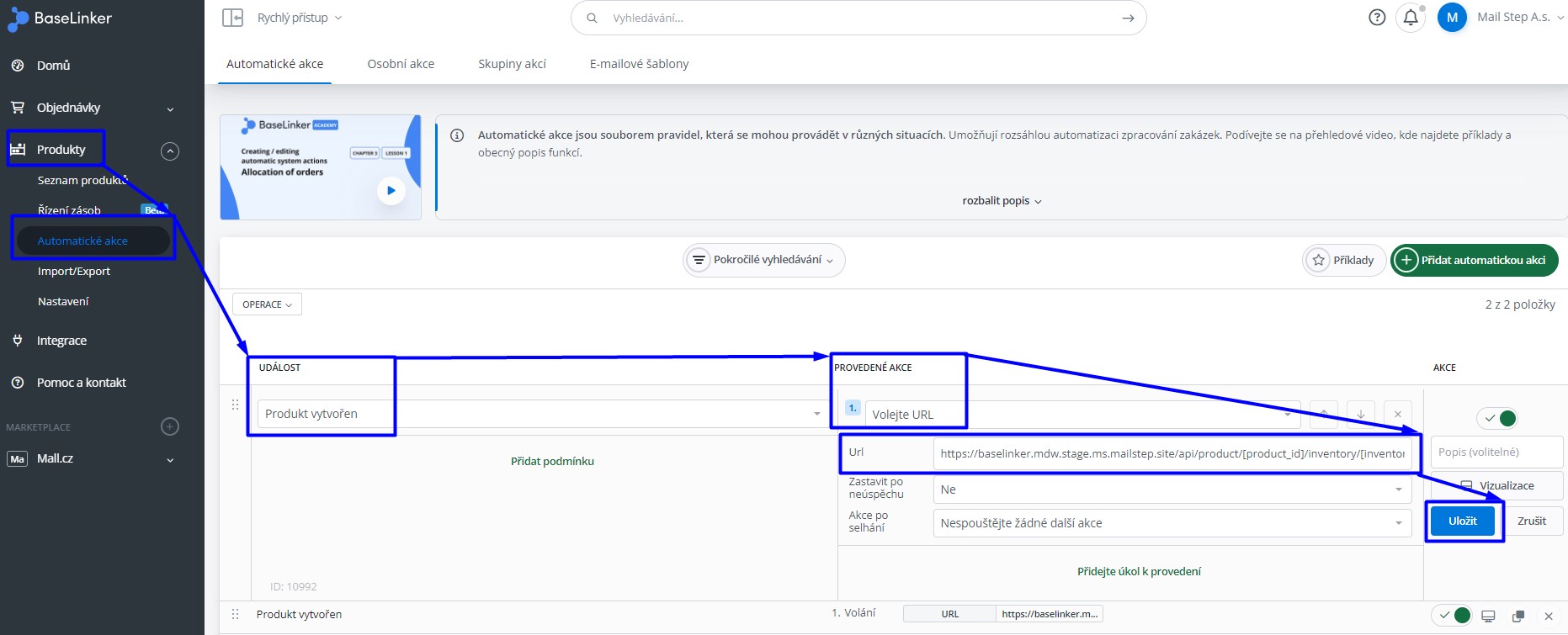Delete the bottom Produkt vytvořen rule

click(x=1549, y=616)
